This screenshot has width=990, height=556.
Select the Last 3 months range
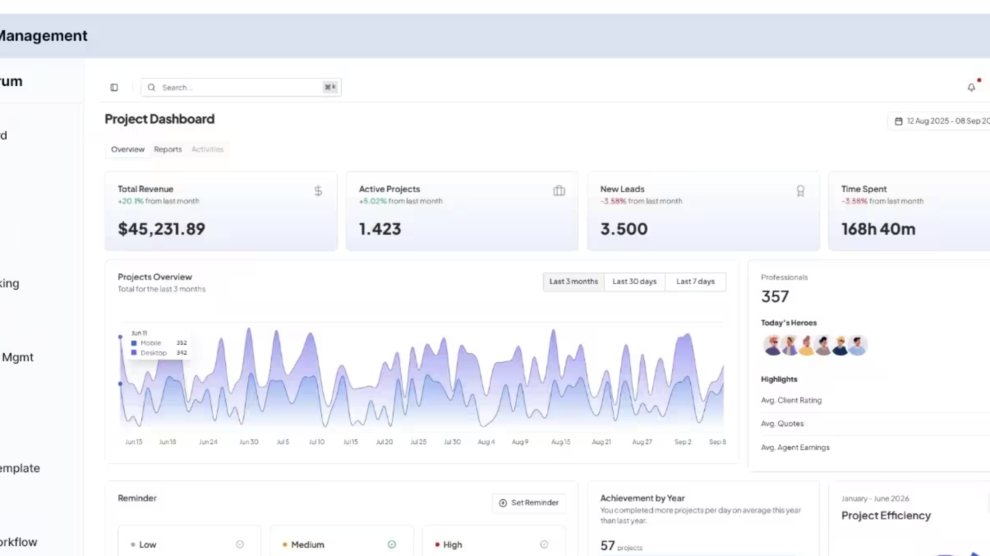[x=573, y=281]
